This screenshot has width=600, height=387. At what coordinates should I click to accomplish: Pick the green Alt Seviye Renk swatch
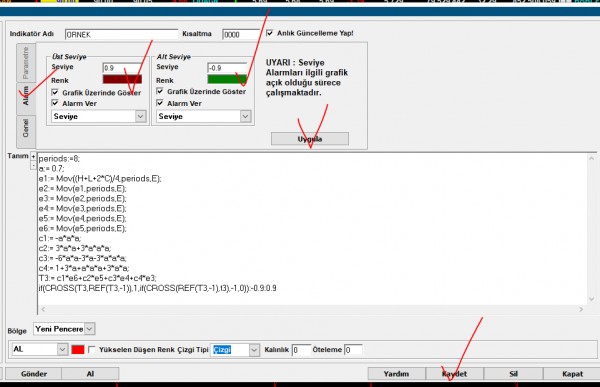[227, 79]
